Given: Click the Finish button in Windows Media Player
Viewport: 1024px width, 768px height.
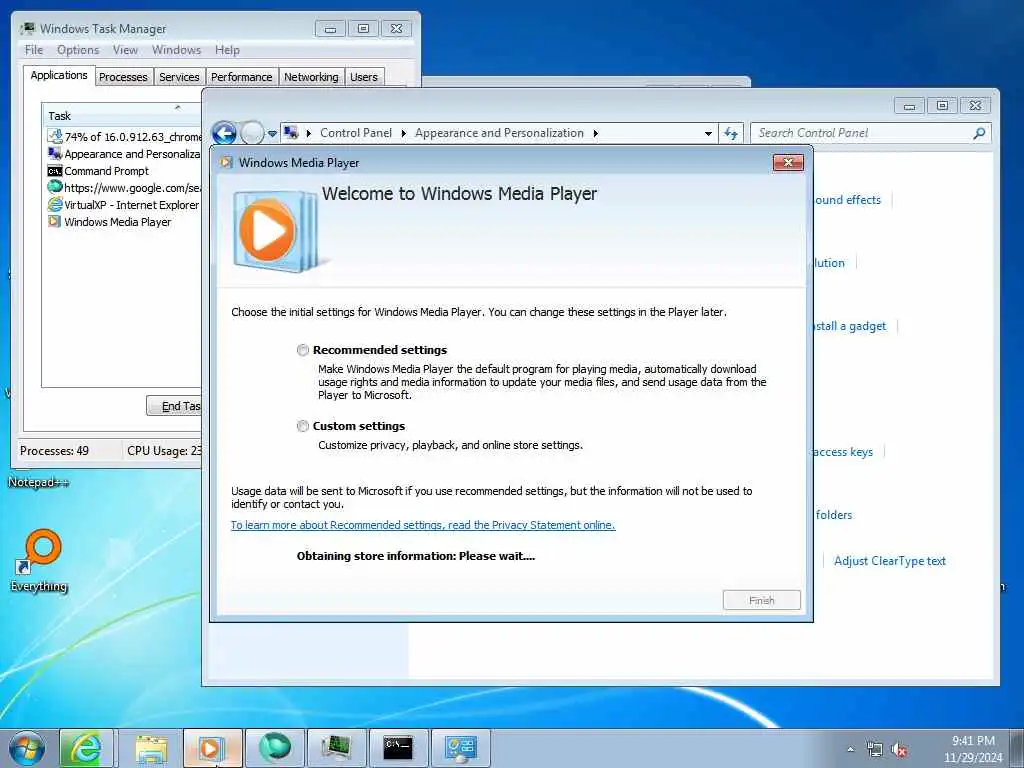Looking at the screenshot, I should click(761, 600).
